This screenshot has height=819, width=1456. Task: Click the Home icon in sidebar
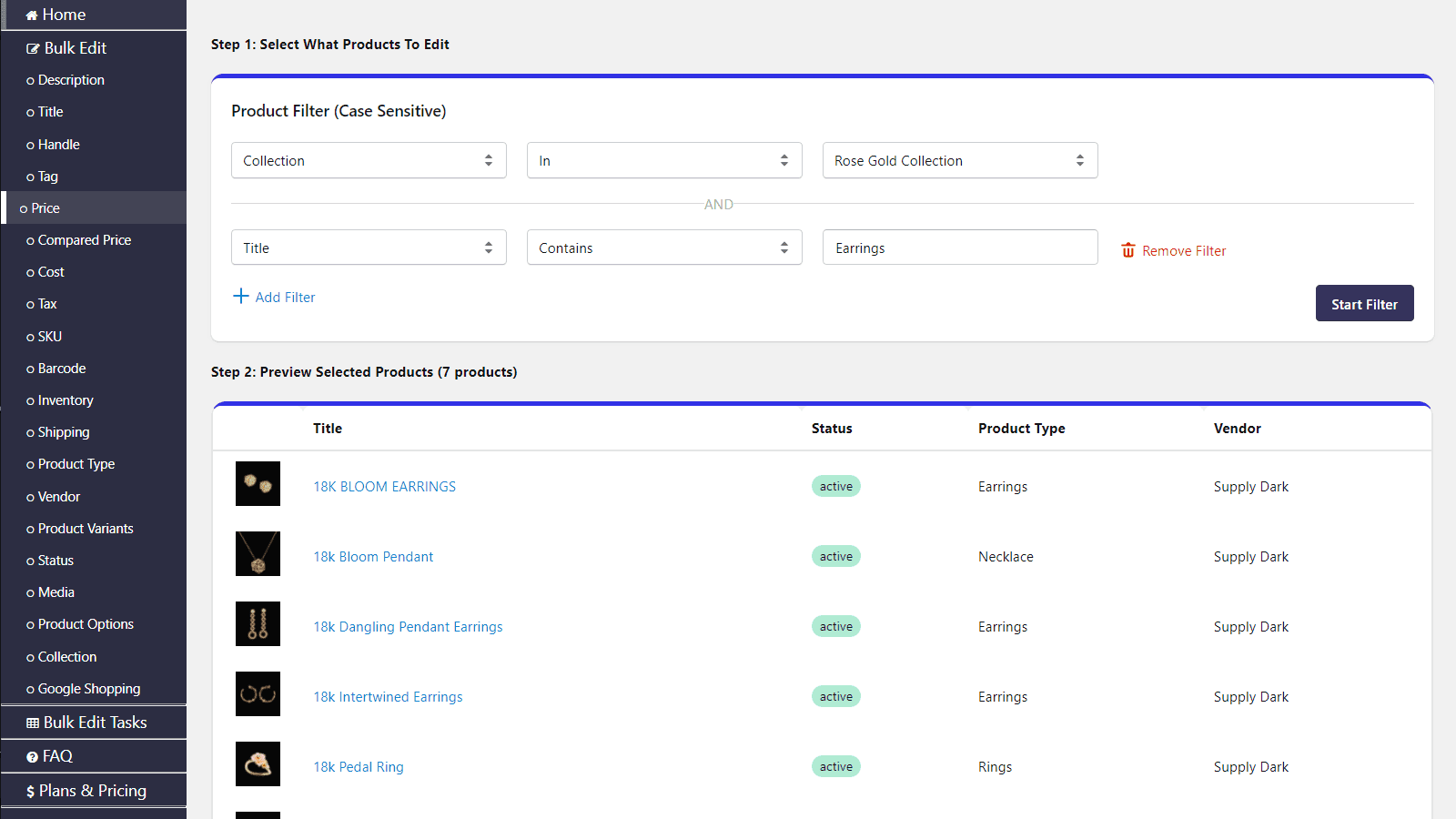click(x=32, y=15)
